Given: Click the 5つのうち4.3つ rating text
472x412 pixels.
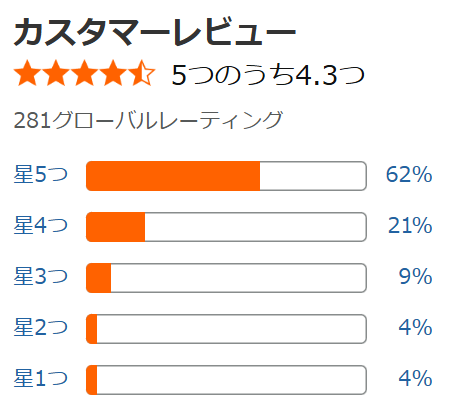Looking at the screenshot, I should coord(268,75).
